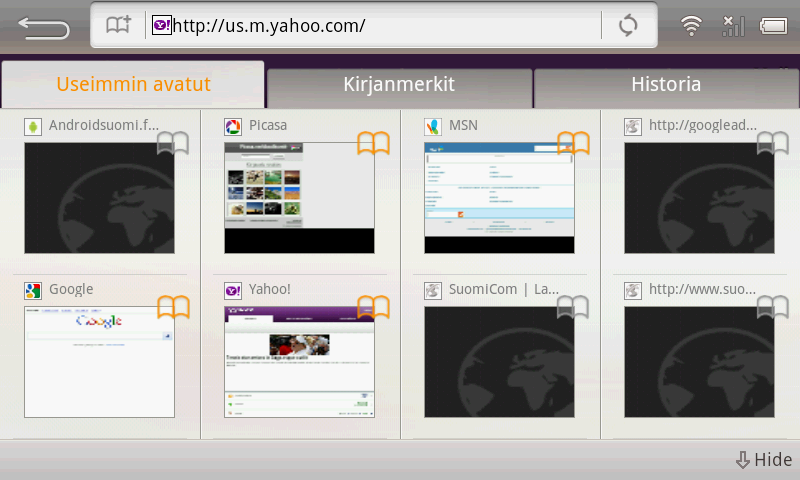Click the reload page icon

(628, 26)
